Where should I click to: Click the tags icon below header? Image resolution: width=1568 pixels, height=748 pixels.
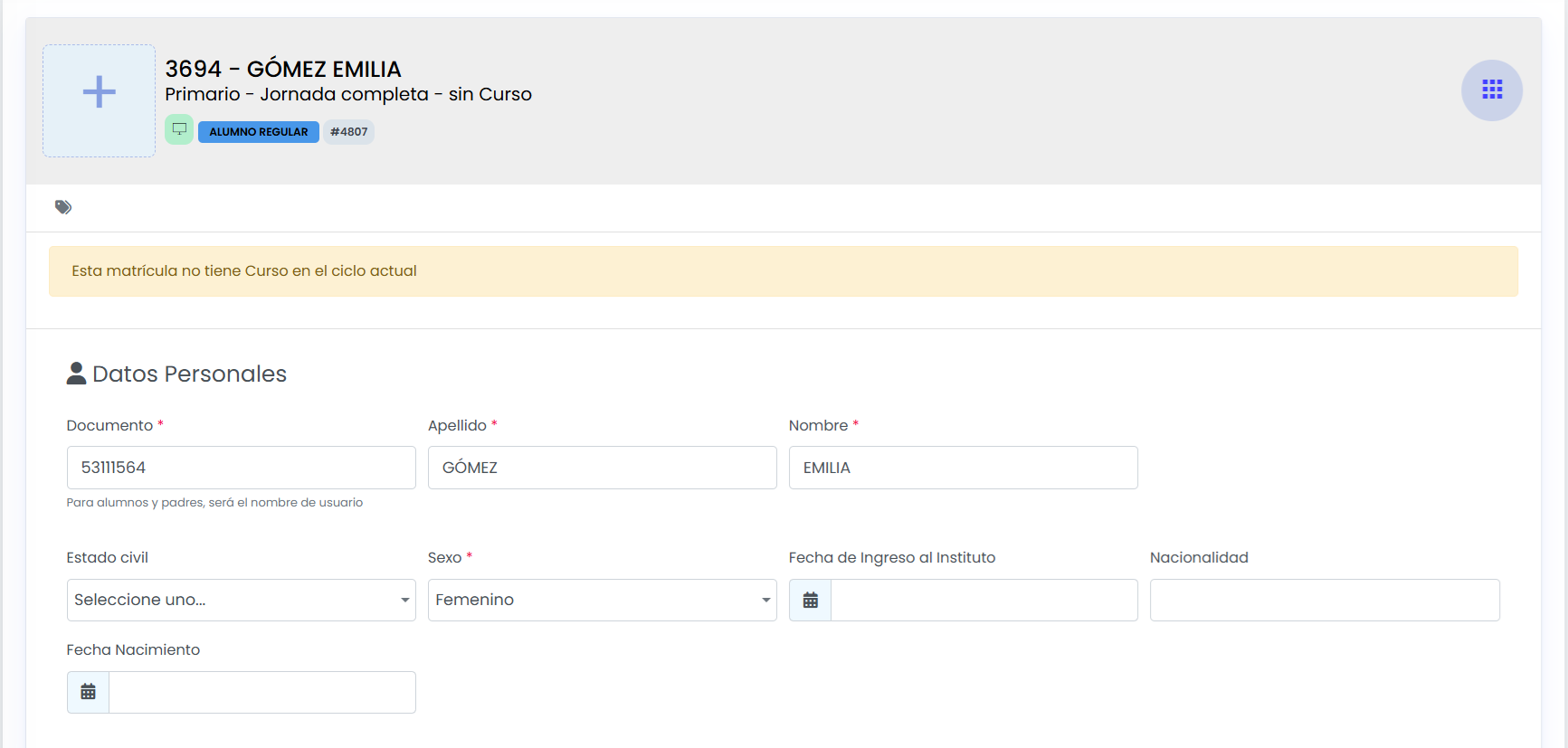point(63,207)
